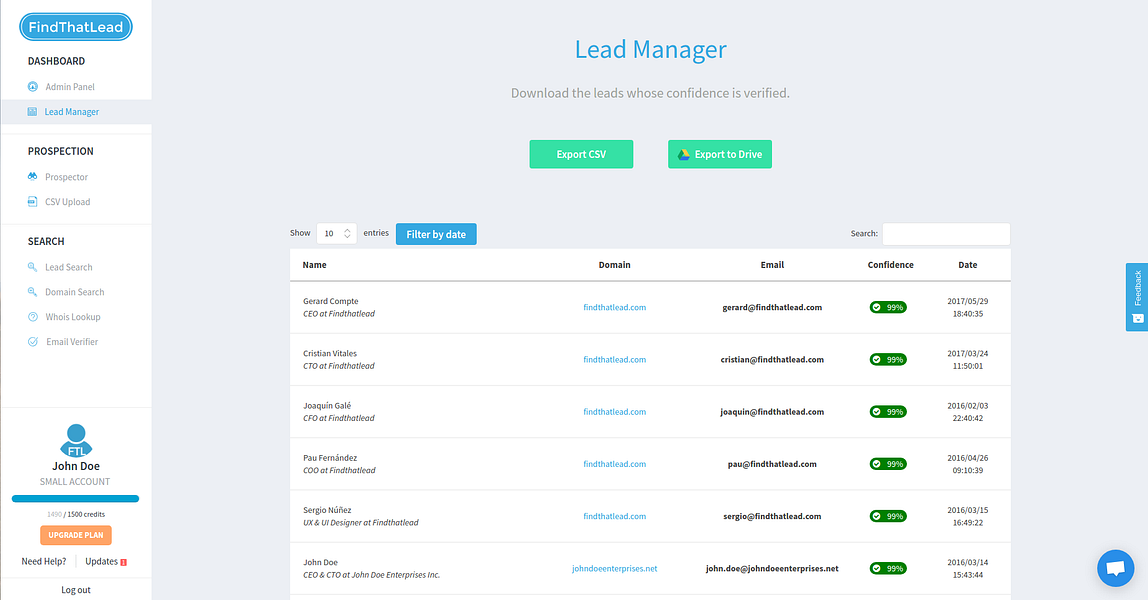Click the Updates notification badge

tap(124, 562)
